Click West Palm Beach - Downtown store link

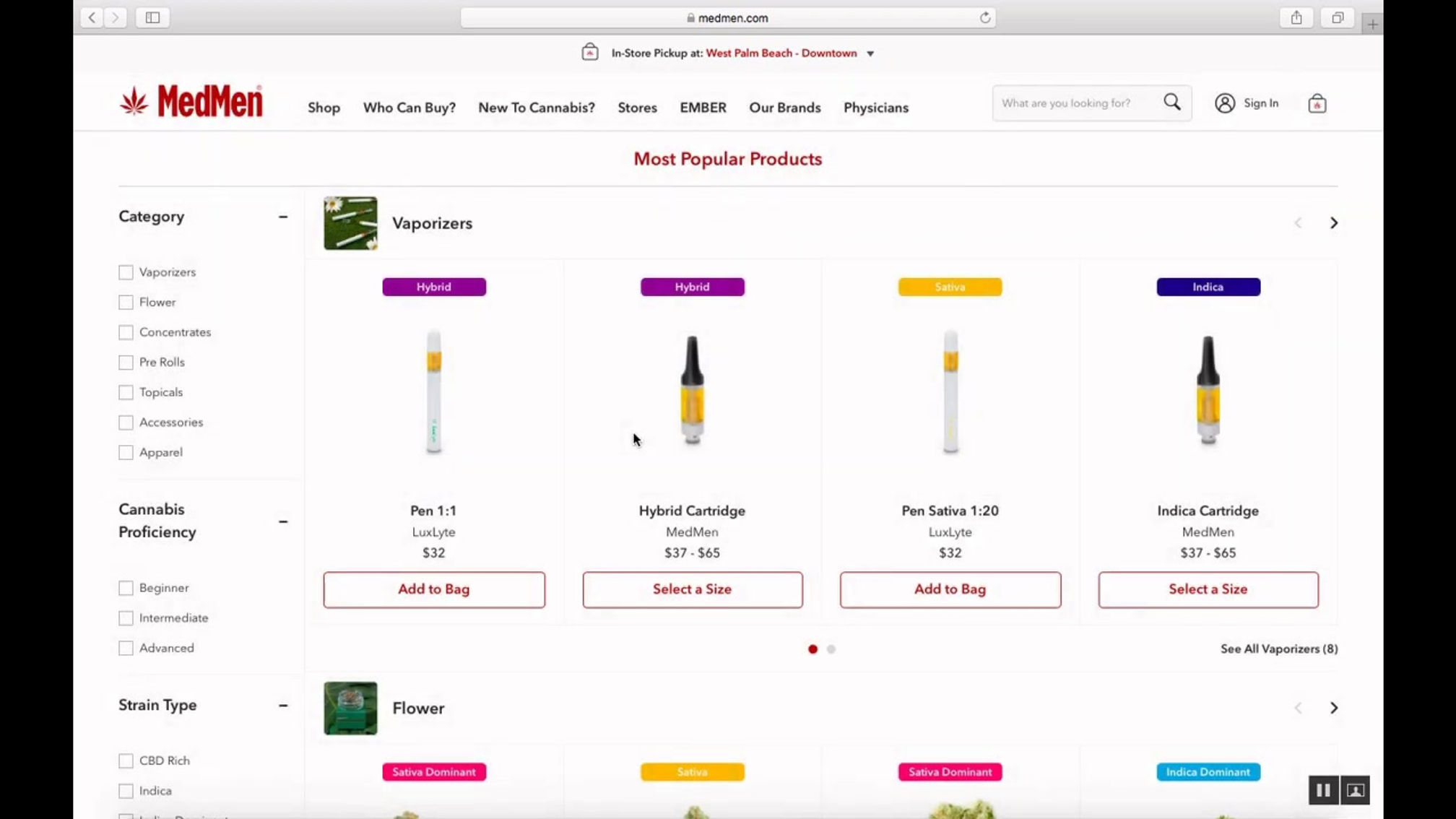(x=781, y=53)
